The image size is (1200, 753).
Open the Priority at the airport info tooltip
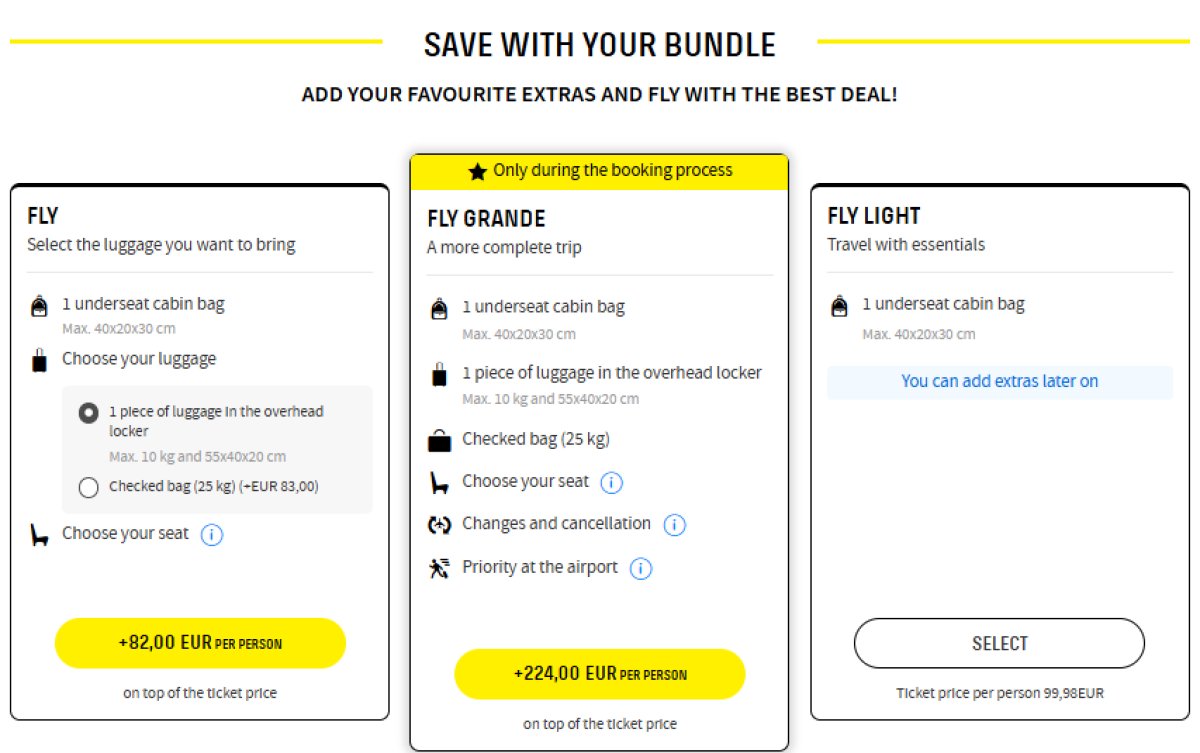point(640,568)
